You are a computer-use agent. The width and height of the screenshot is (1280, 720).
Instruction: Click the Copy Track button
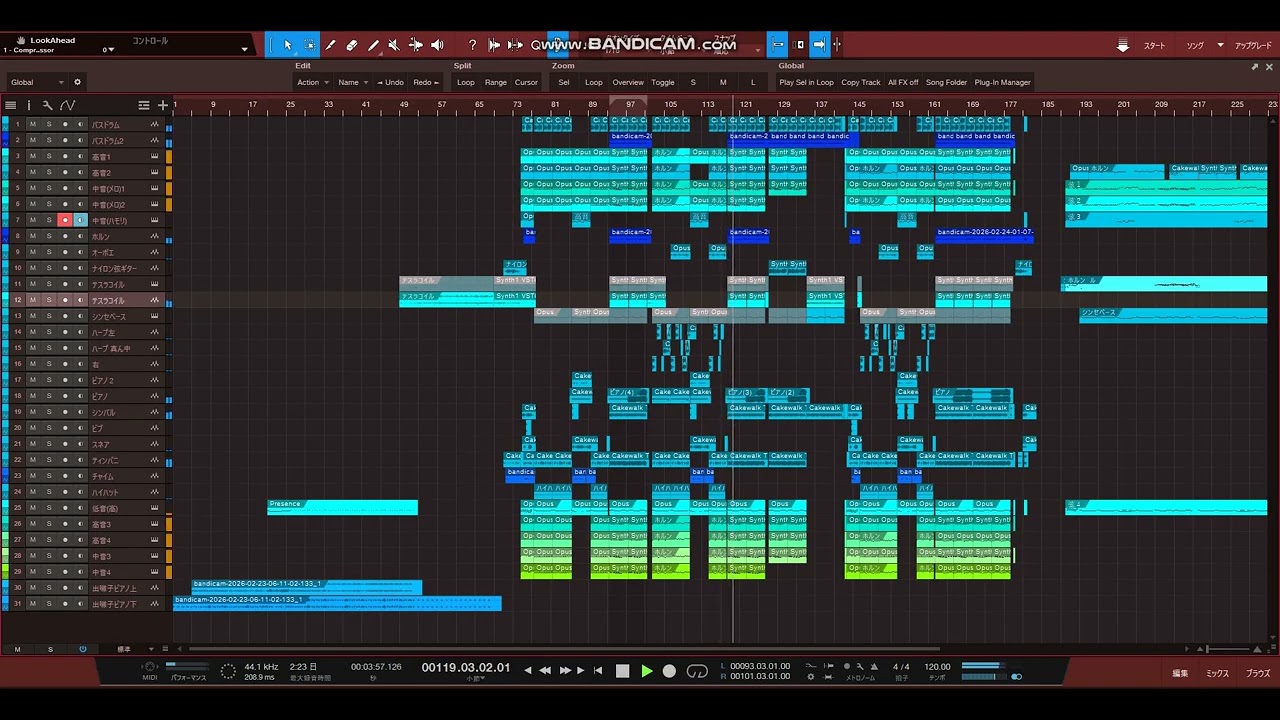tap(861, 82)
